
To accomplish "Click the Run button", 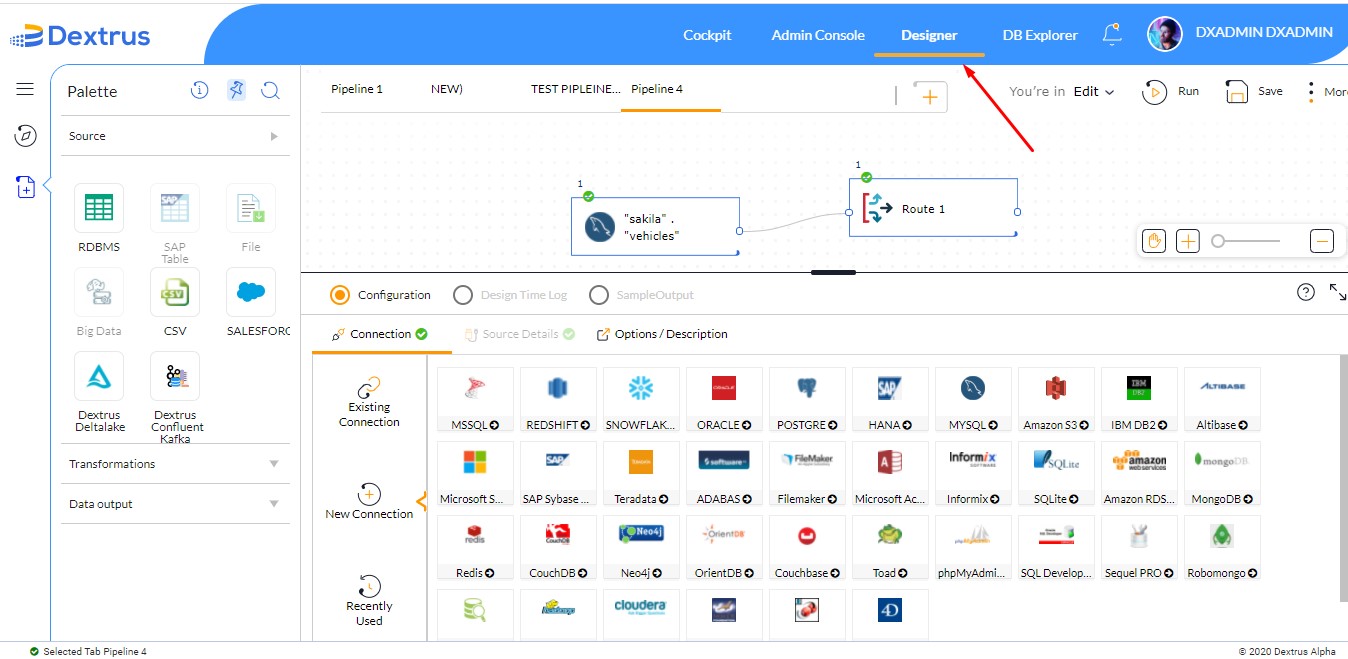I will 1171,91.
